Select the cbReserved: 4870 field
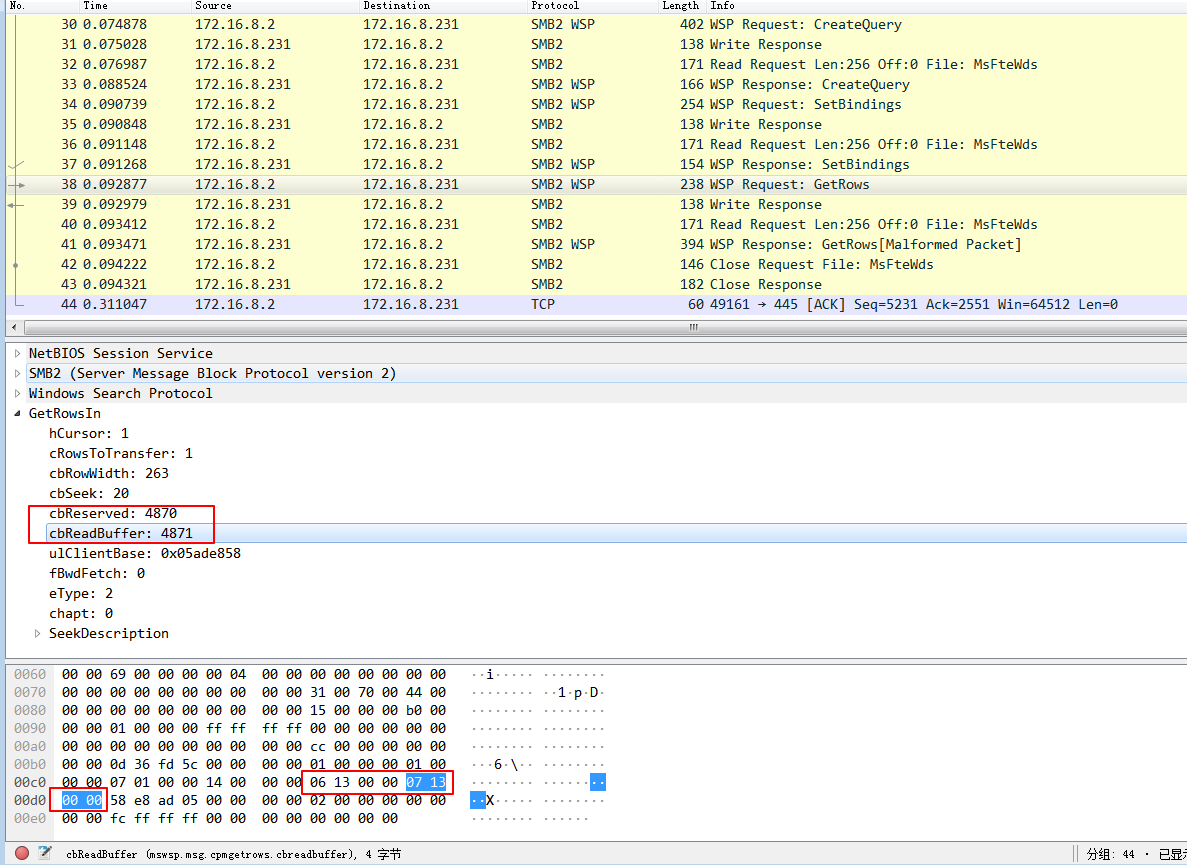Image resolution: width=1187 pixels, height=865 pixels. click(113, 513)
